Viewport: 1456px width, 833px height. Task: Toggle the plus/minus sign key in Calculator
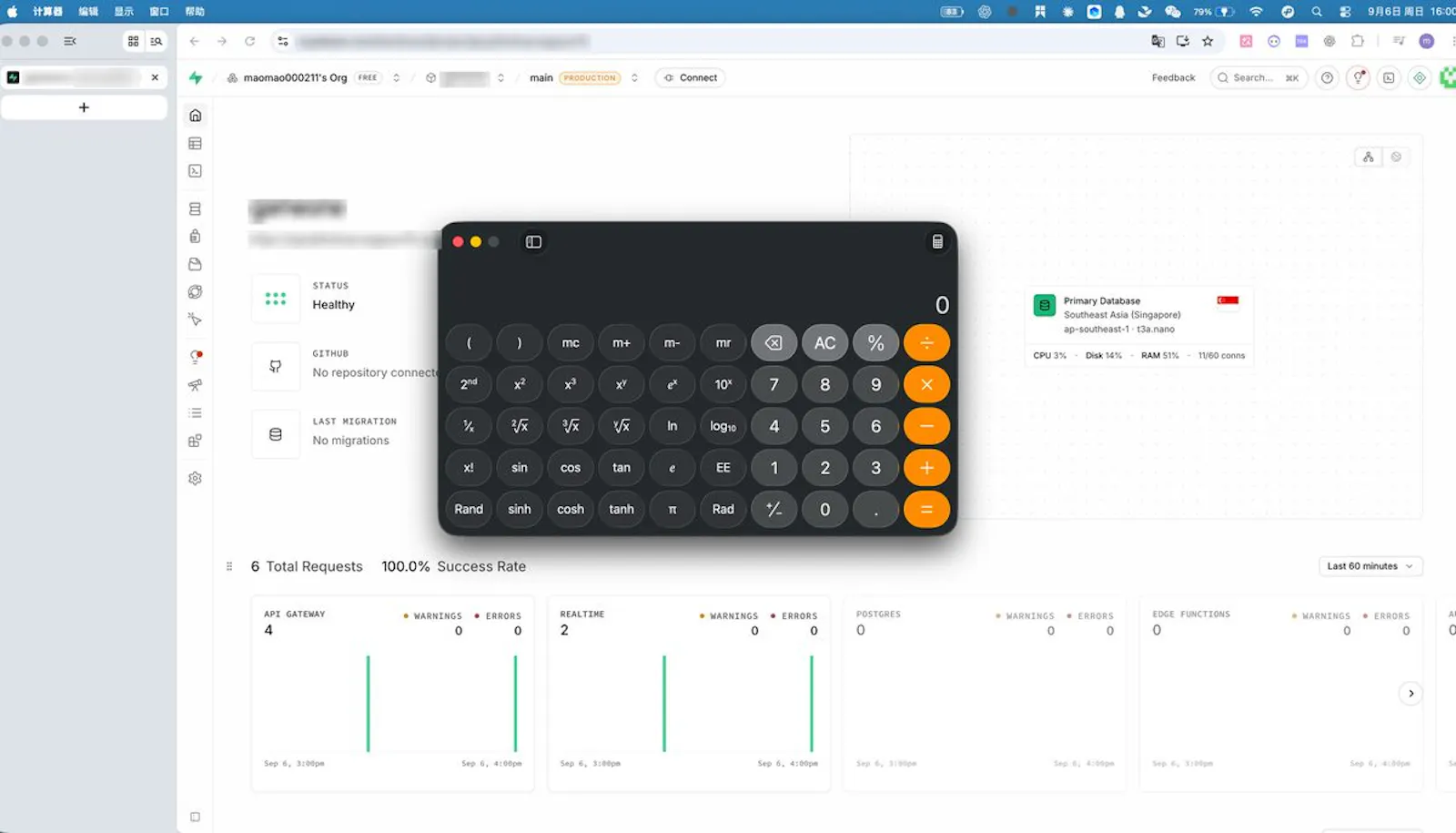[773, 509]
